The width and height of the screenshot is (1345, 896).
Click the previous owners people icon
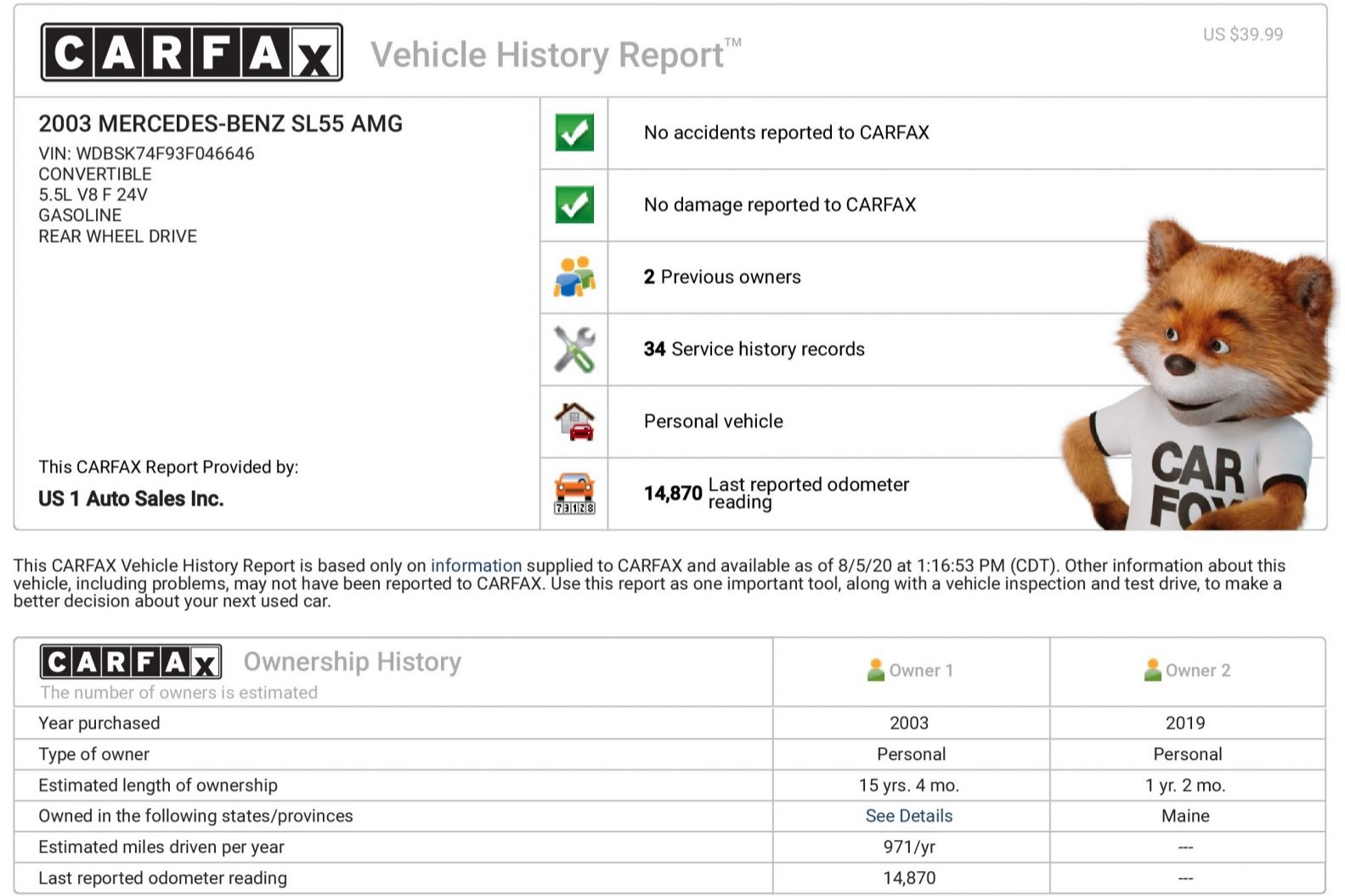pos(574,277)
